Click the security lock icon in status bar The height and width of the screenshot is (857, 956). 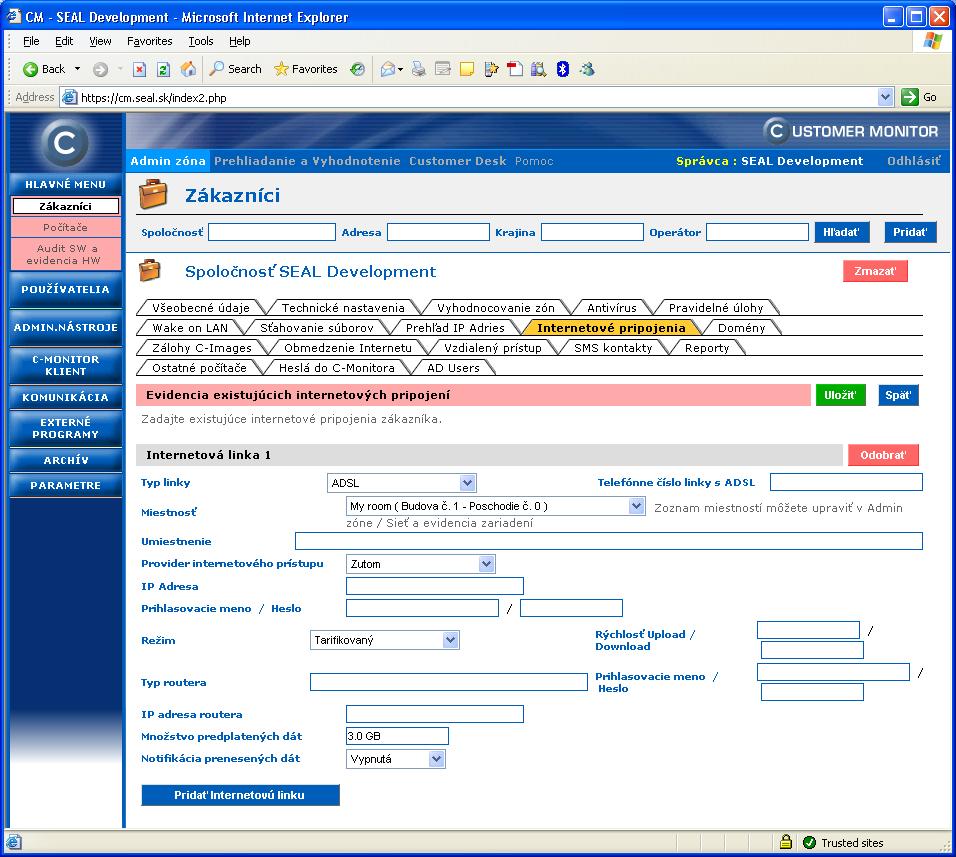point(786,842)
